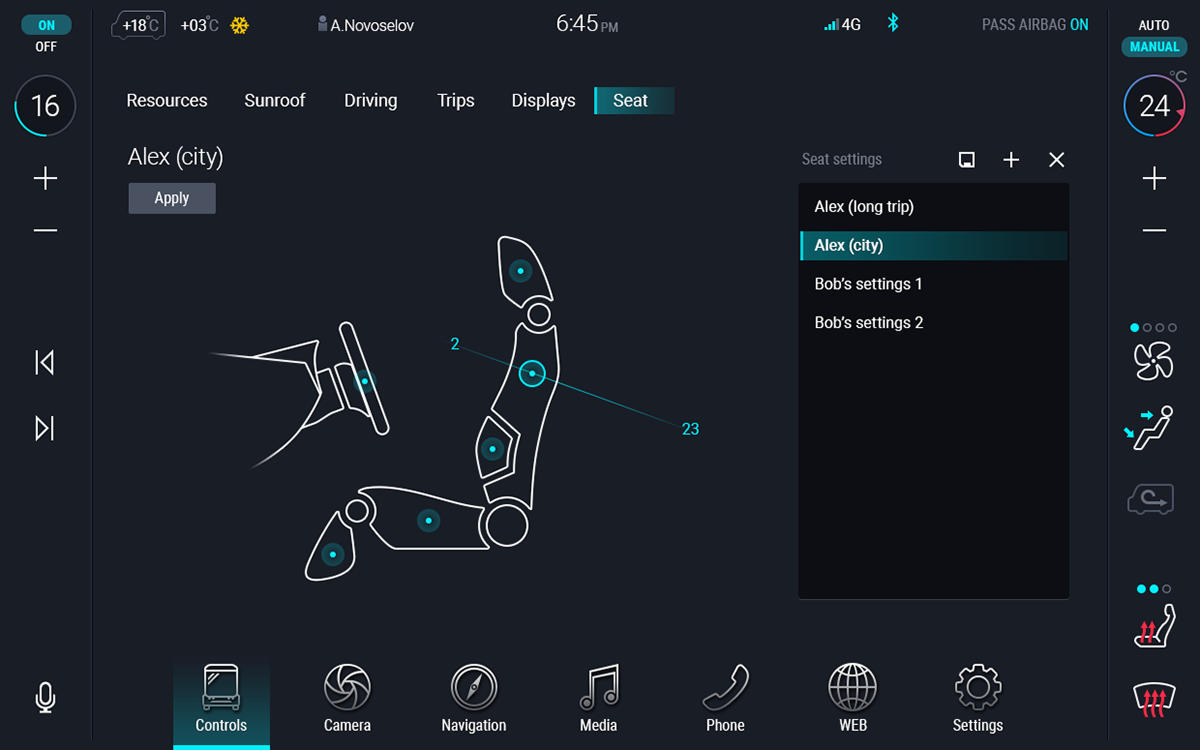Switch to the Sunroof tab

(275, 100)
